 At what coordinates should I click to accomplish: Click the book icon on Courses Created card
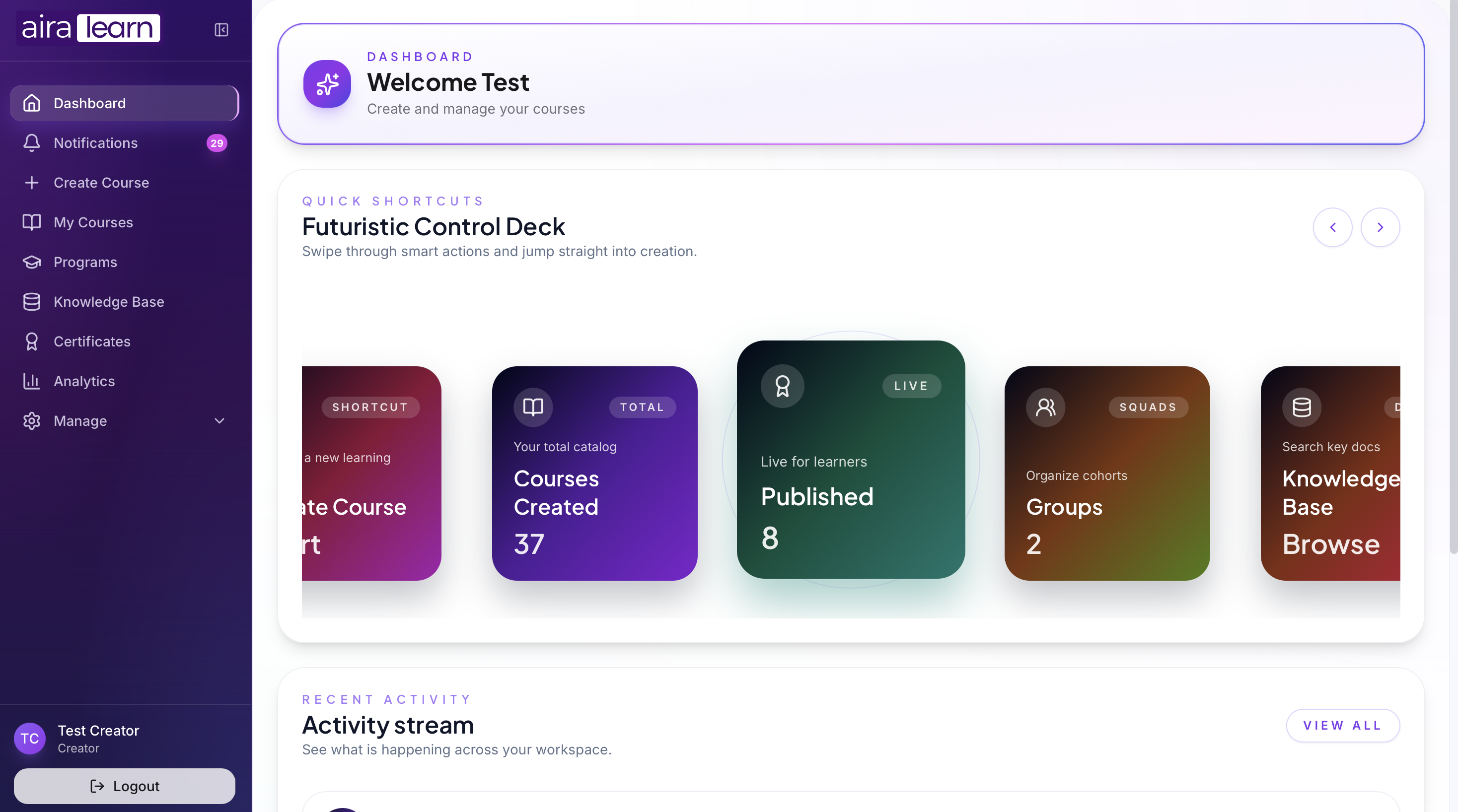point(533,407)
